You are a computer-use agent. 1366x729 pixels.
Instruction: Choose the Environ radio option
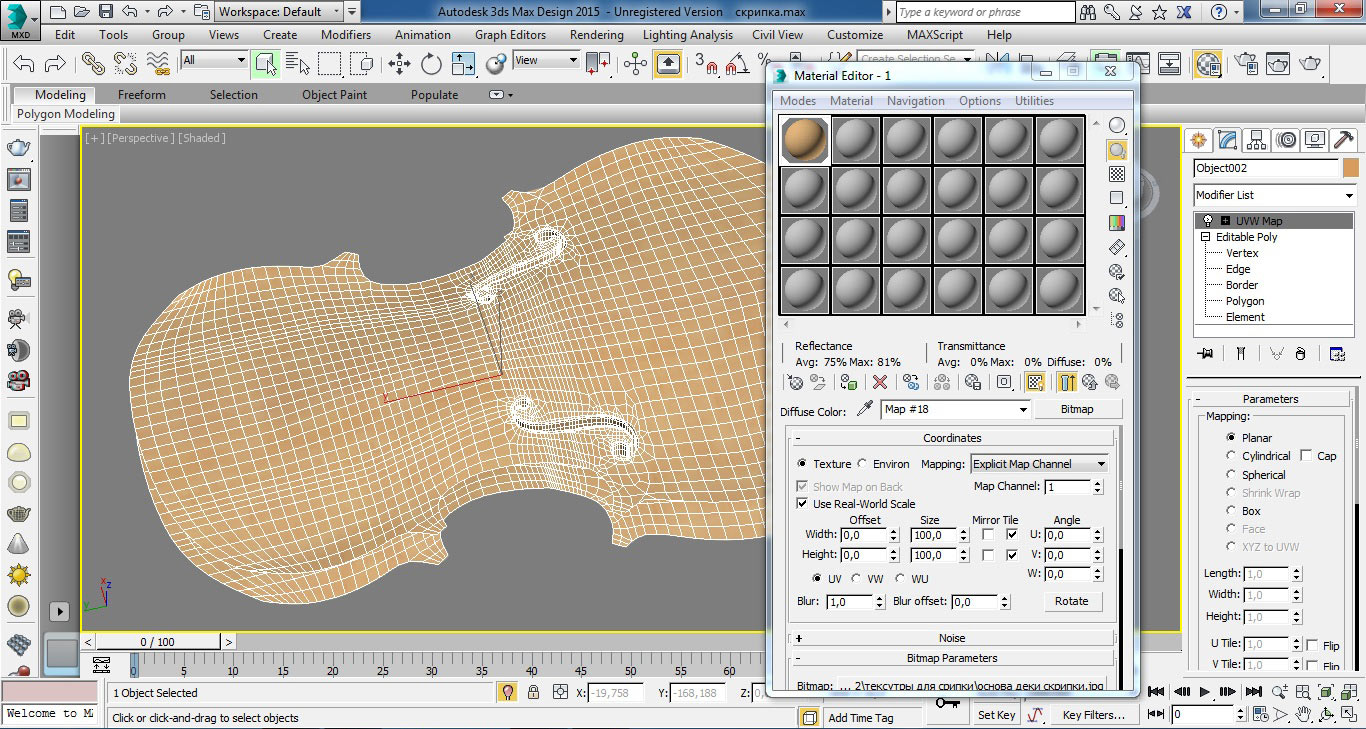point(862,464)
